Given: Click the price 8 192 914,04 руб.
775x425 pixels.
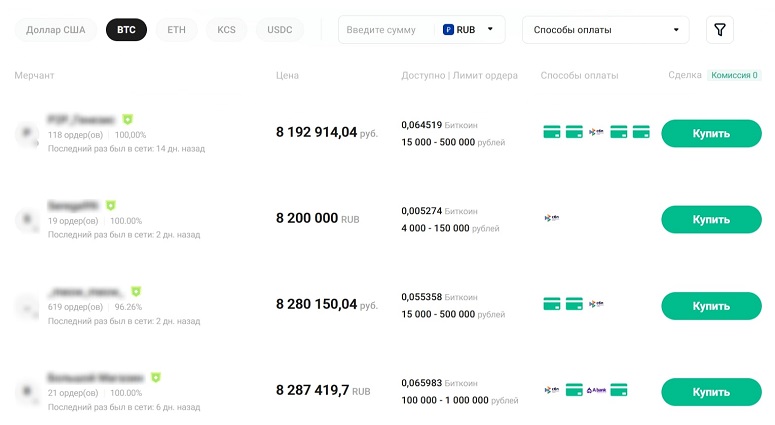Looking at the screenshot, I should [327, 132].
